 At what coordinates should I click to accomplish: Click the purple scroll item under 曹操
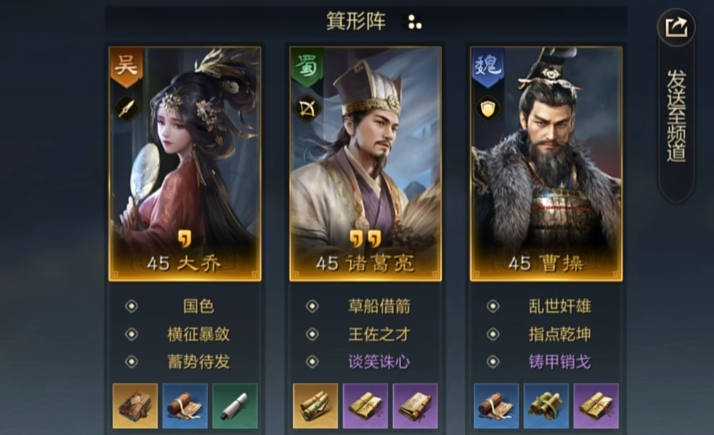click(x=596, y=405)
